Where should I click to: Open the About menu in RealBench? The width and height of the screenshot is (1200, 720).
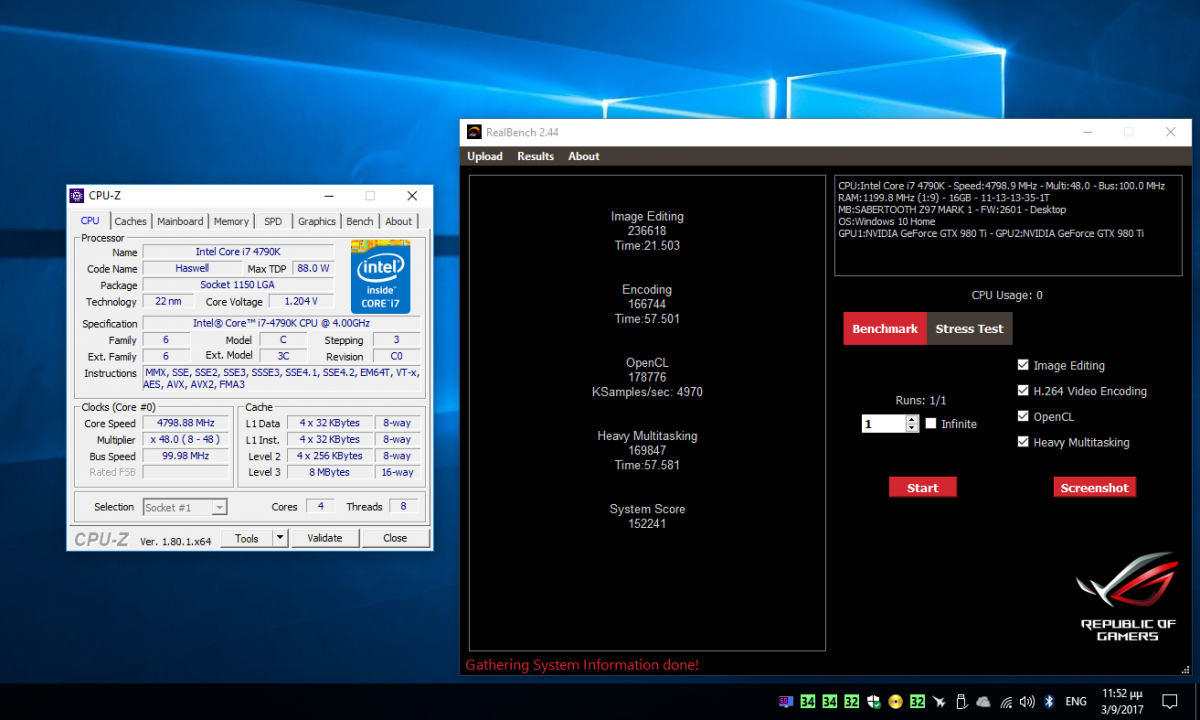click(584, 156)
